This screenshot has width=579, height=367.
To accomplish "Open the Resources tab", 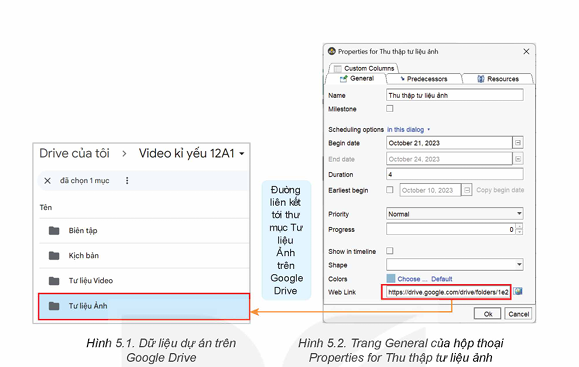I will click(498, 79).
